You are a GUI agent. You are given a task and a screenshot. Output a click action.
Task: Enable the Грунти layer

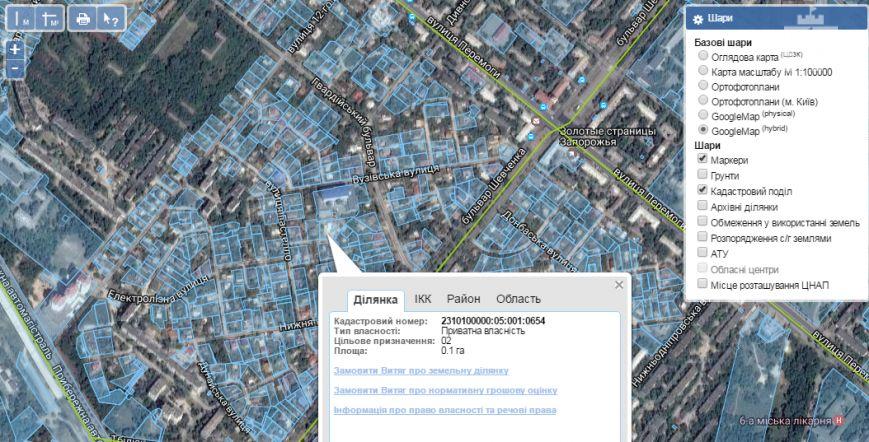[703, 175]
